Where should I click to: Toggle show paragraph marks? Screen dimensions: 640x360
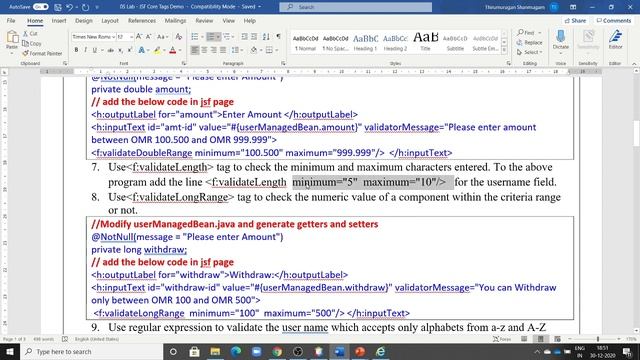pos(278,37)
